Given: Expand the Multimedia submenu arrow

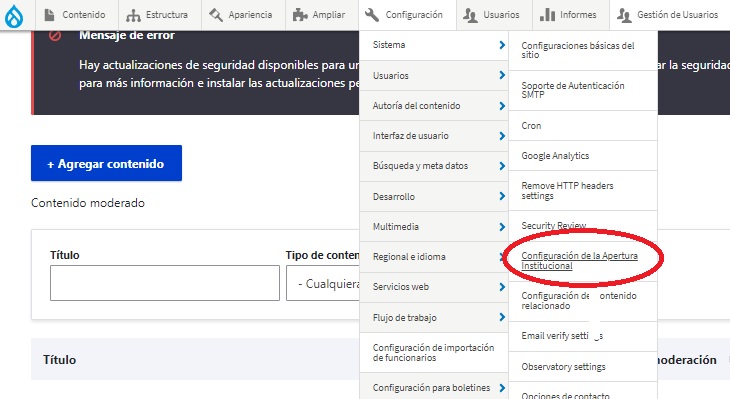Looking at the screenshot, I should pyautogui.click(x=502, y=227).
